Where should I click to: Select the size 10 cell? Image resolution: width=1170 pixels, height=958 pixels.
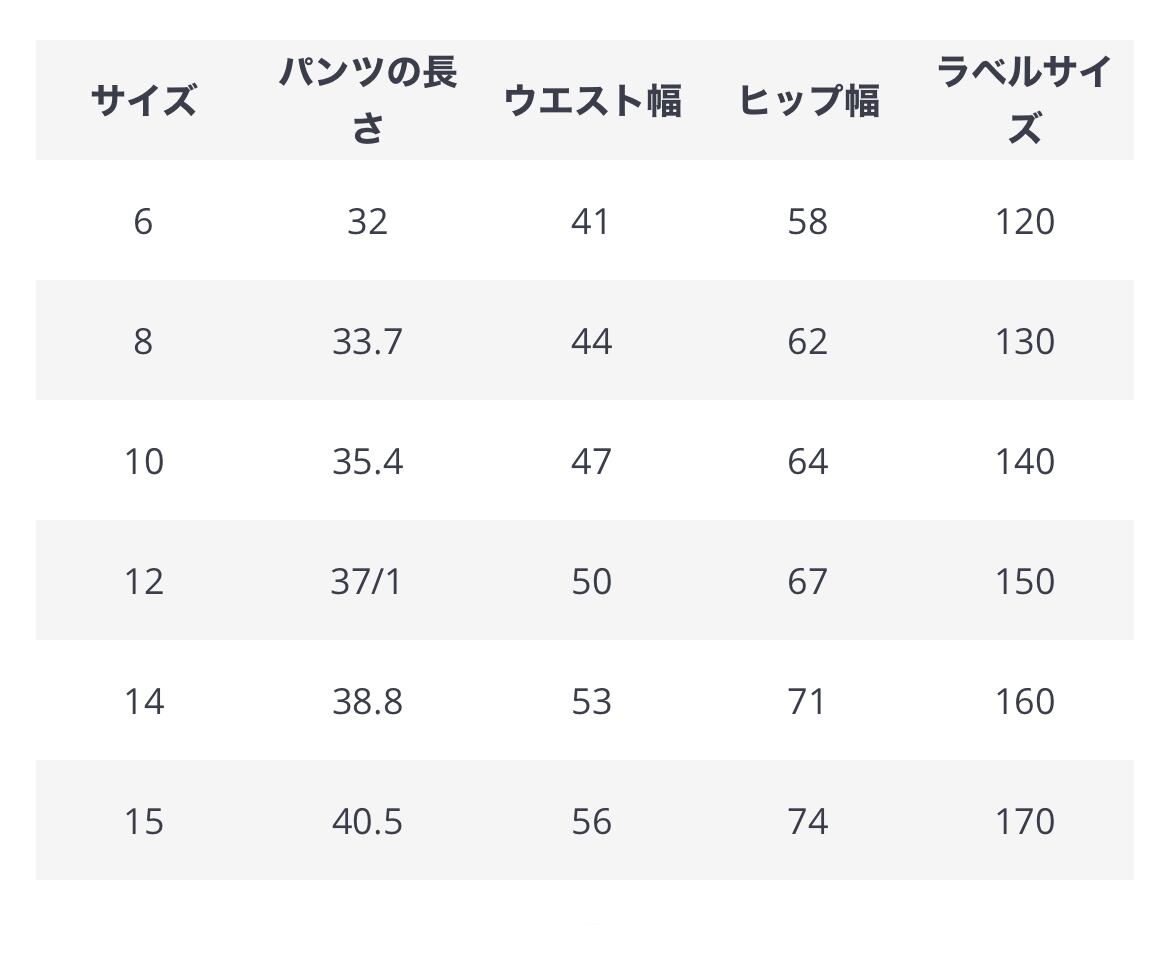[143, 462]
